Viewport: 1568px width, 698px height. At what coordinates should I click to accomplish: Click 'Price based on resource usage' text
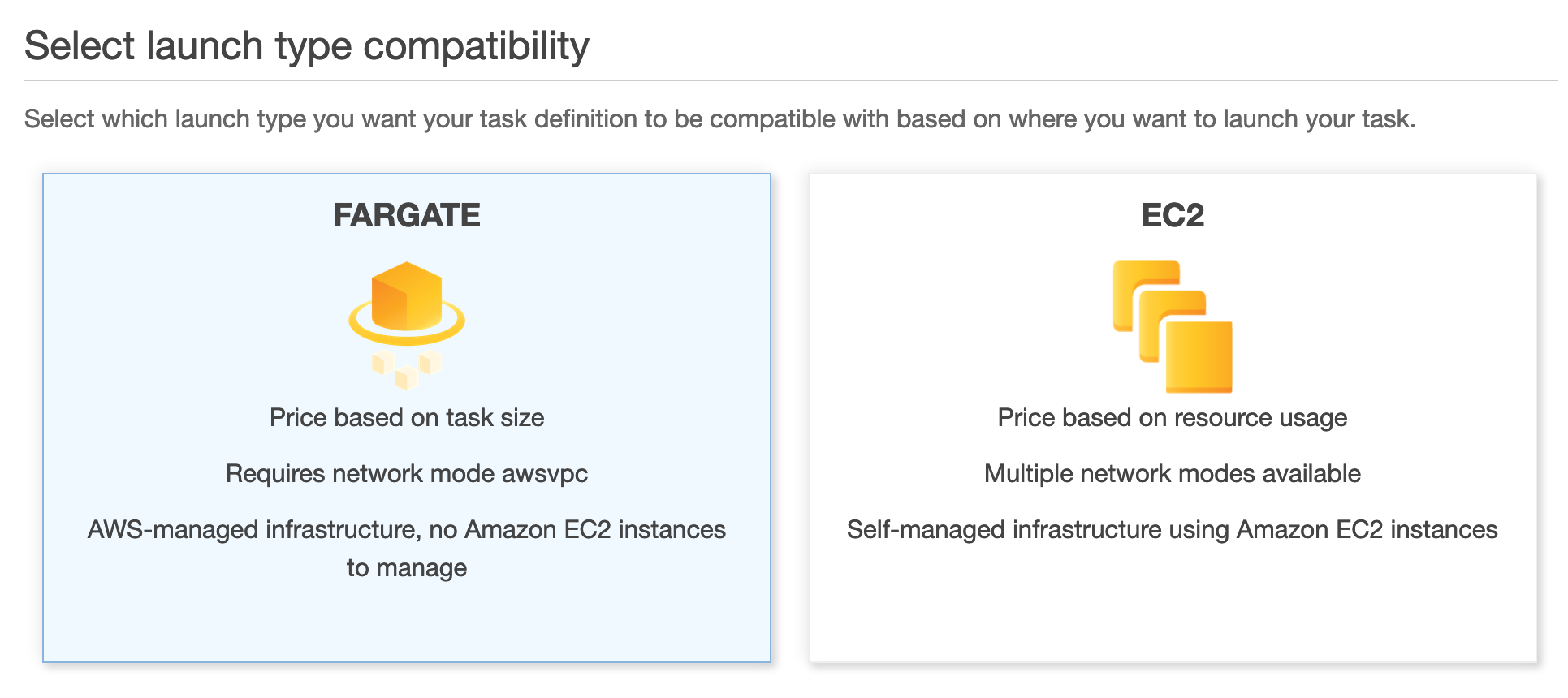[1173, 418]
